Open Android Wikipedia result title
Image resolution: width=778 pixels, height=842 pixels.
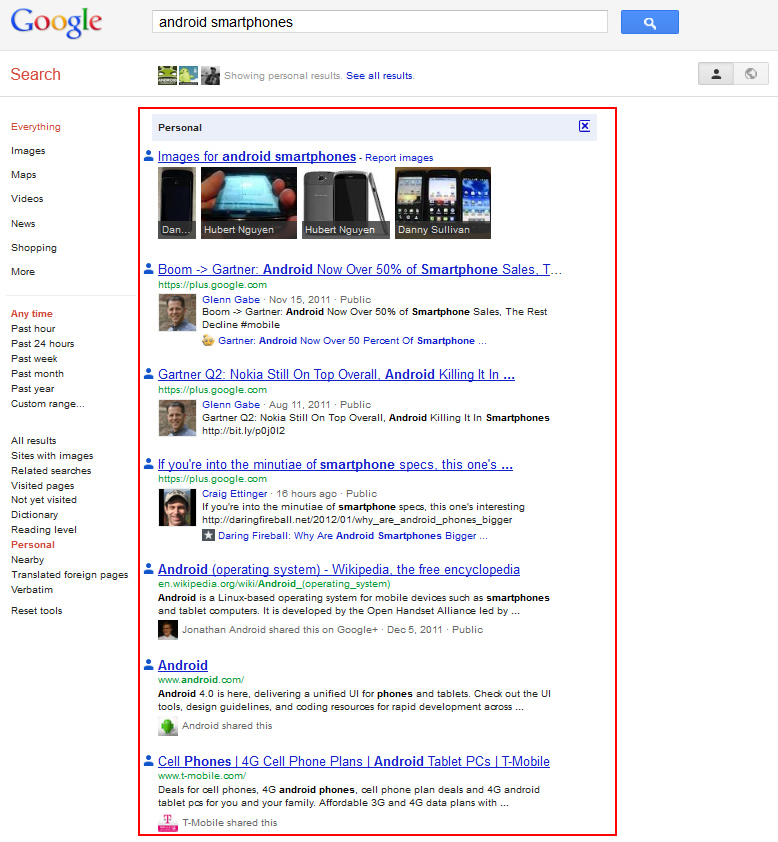pos(339,569)
